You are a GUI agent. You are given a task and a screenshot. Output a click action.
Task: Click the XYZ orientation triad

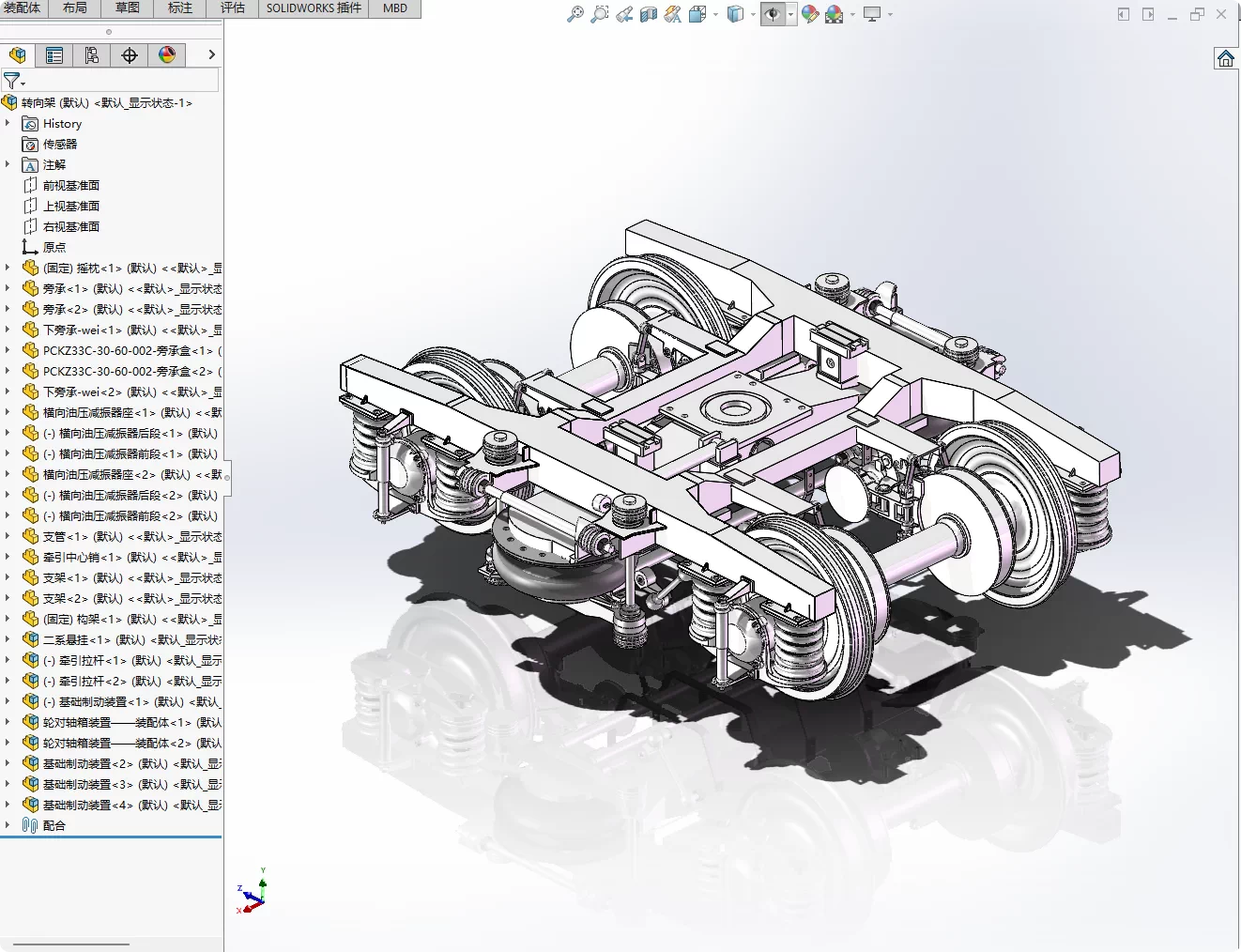click(253, 891)
